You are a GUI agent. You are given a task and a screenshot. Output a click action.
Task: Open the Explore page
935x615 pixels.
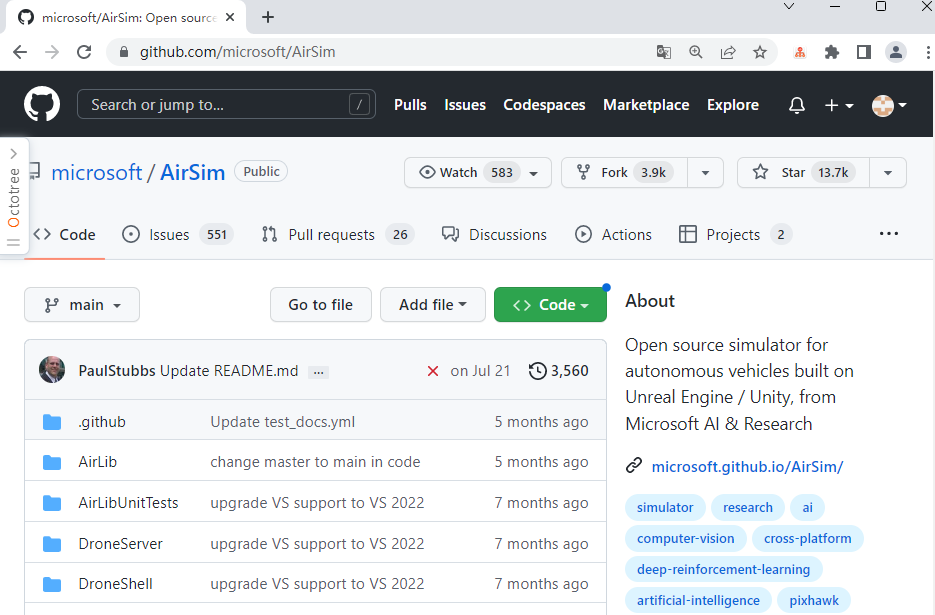click(733, 105)
